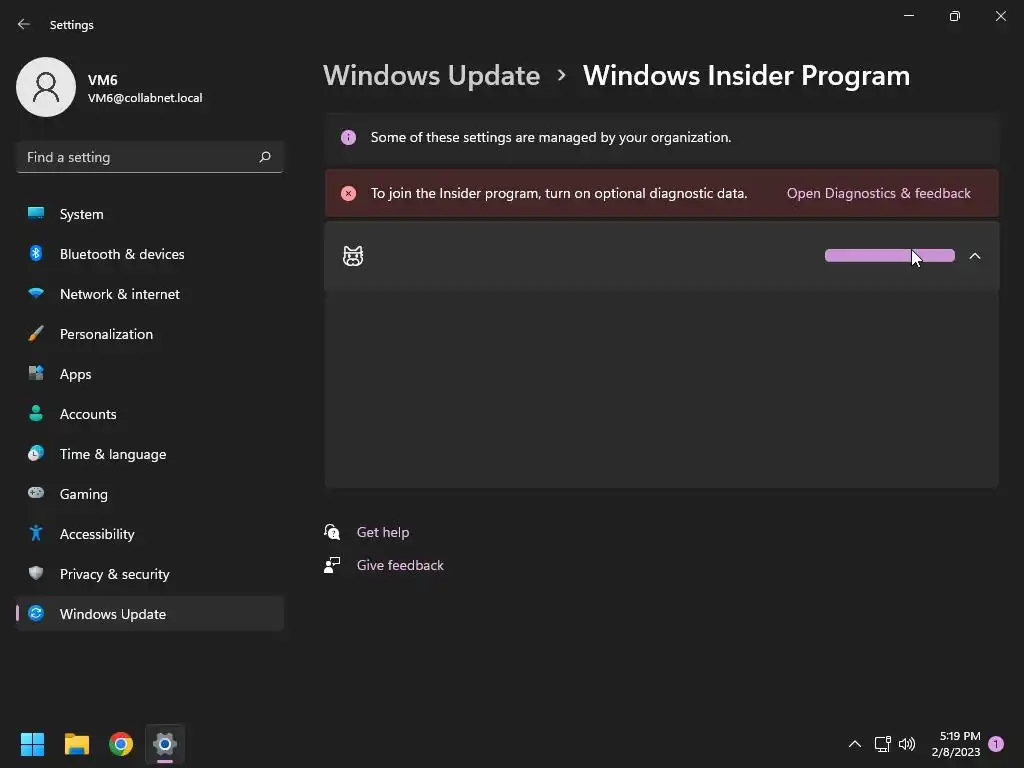Click the Windows Update breadcrumb
The width and height of the screenshot is (1024, 768).
pos(431,76)
